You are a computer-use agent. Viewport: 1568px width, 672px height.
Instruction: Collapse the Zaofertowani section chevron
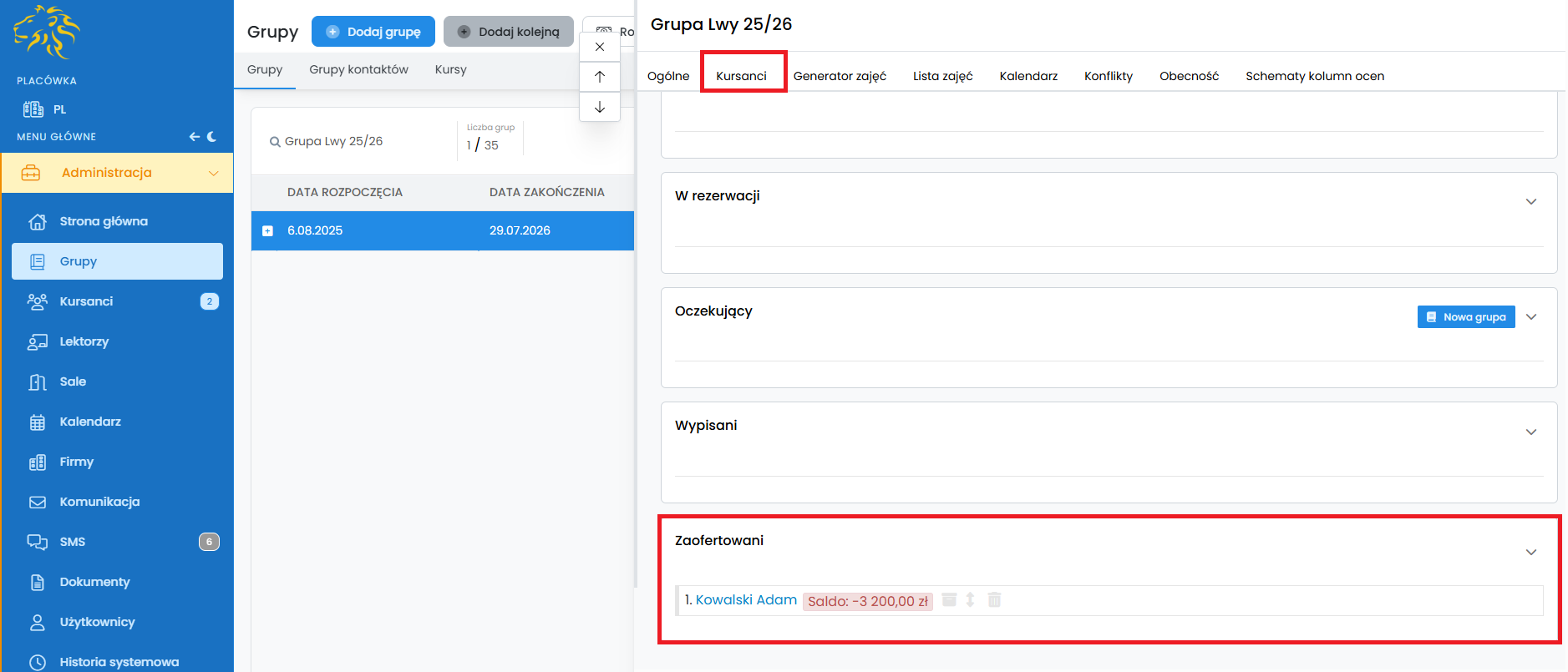pyautogui.click(x=1530, y=552)
